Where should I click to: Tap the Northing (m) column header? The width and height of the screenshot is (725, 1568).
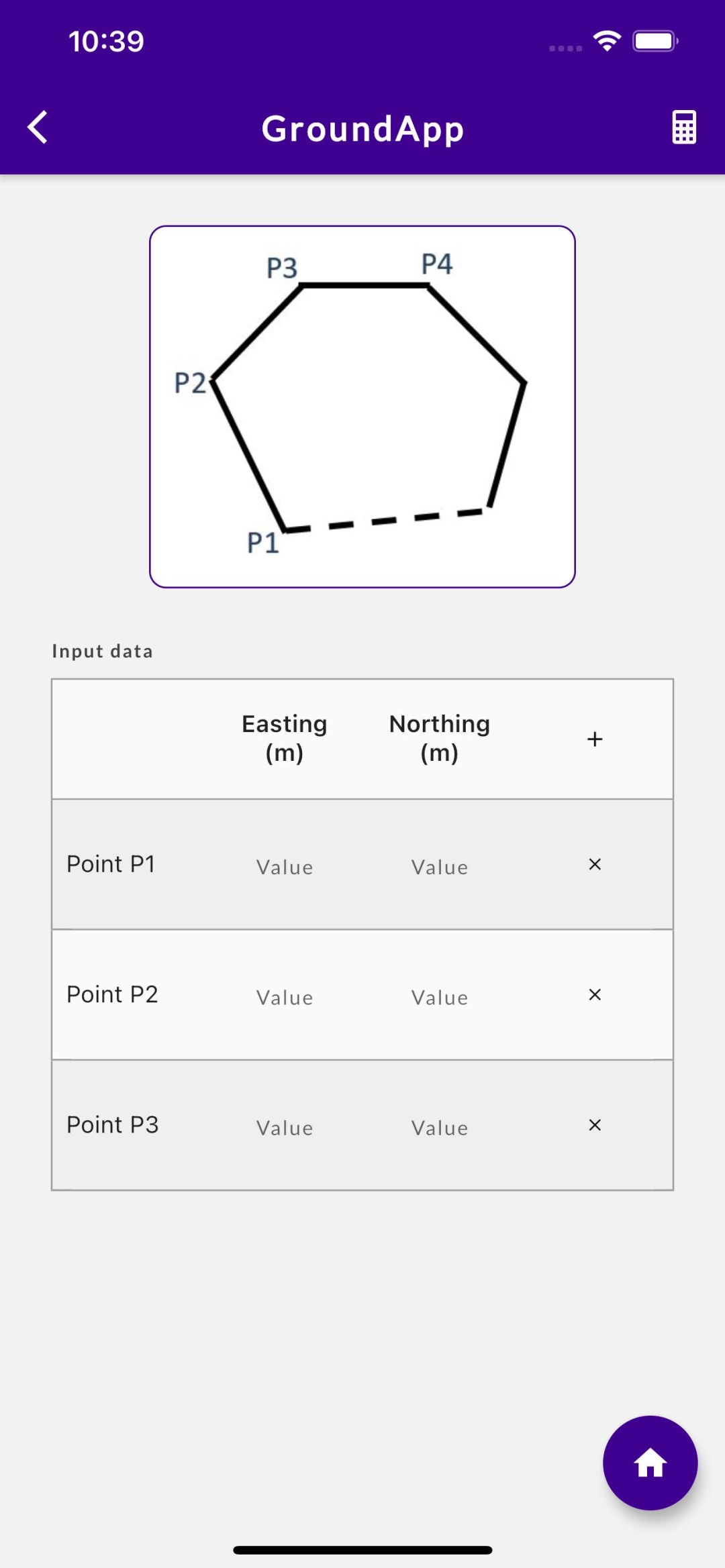click(440, 738)
